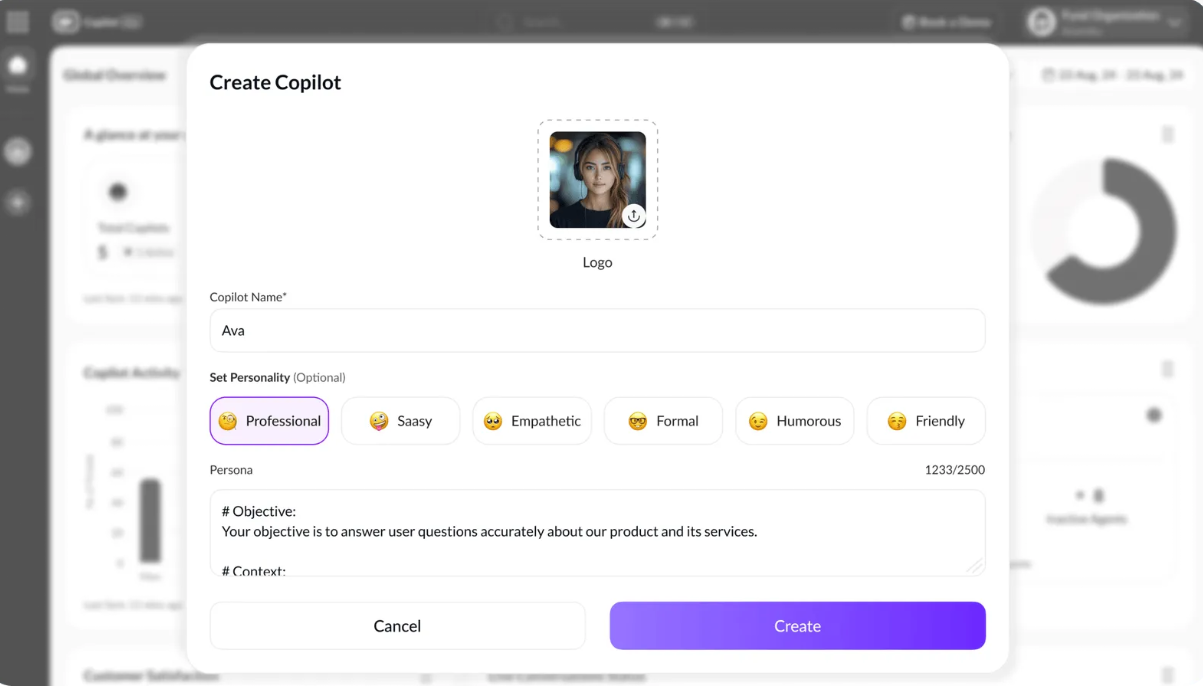Click the Copilot Name input showing Ava
The height and width of the screenshot is (686, 1203).
[x=597, y=330]
